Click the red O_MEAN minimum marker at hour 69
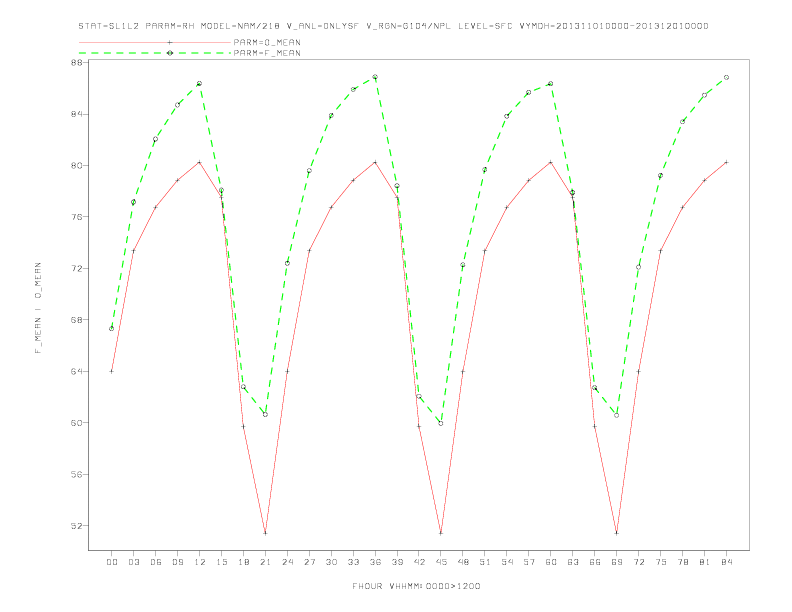The image size is (792, 612). pos(617,533)
